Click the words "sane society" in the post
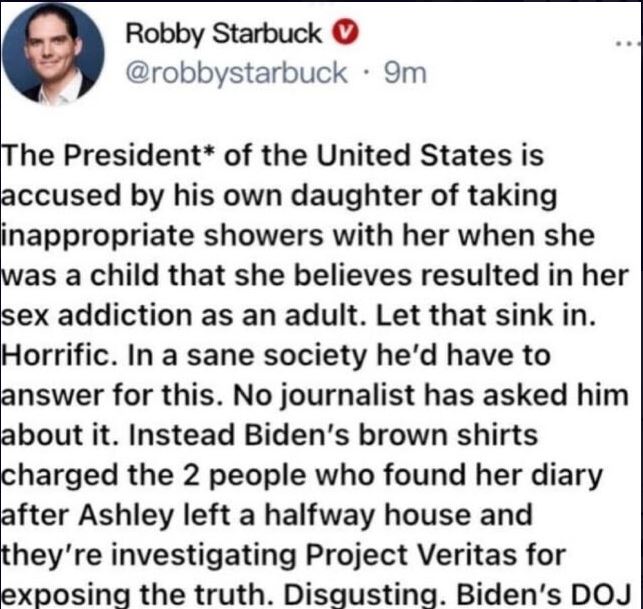The width and height of the screenshot is (643, 609). click(x=276, y=356)
